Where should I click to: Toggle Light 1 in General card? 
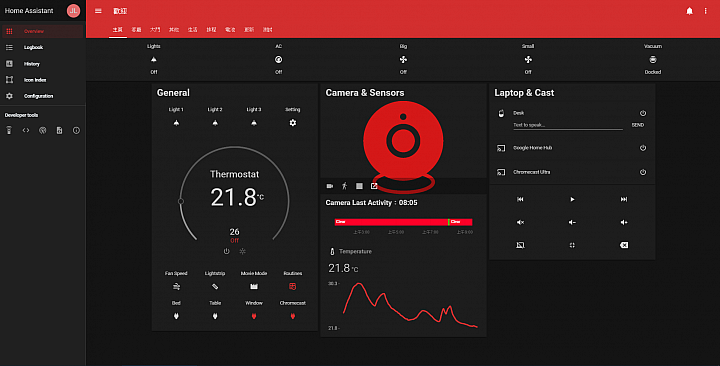pyautogui.click(x=176, y=123)
